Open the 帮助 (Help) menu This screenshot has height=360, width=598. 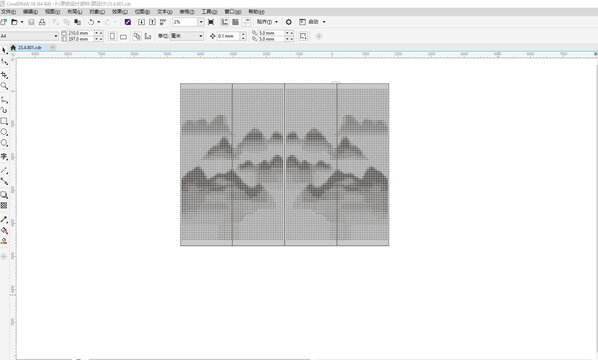256,12
